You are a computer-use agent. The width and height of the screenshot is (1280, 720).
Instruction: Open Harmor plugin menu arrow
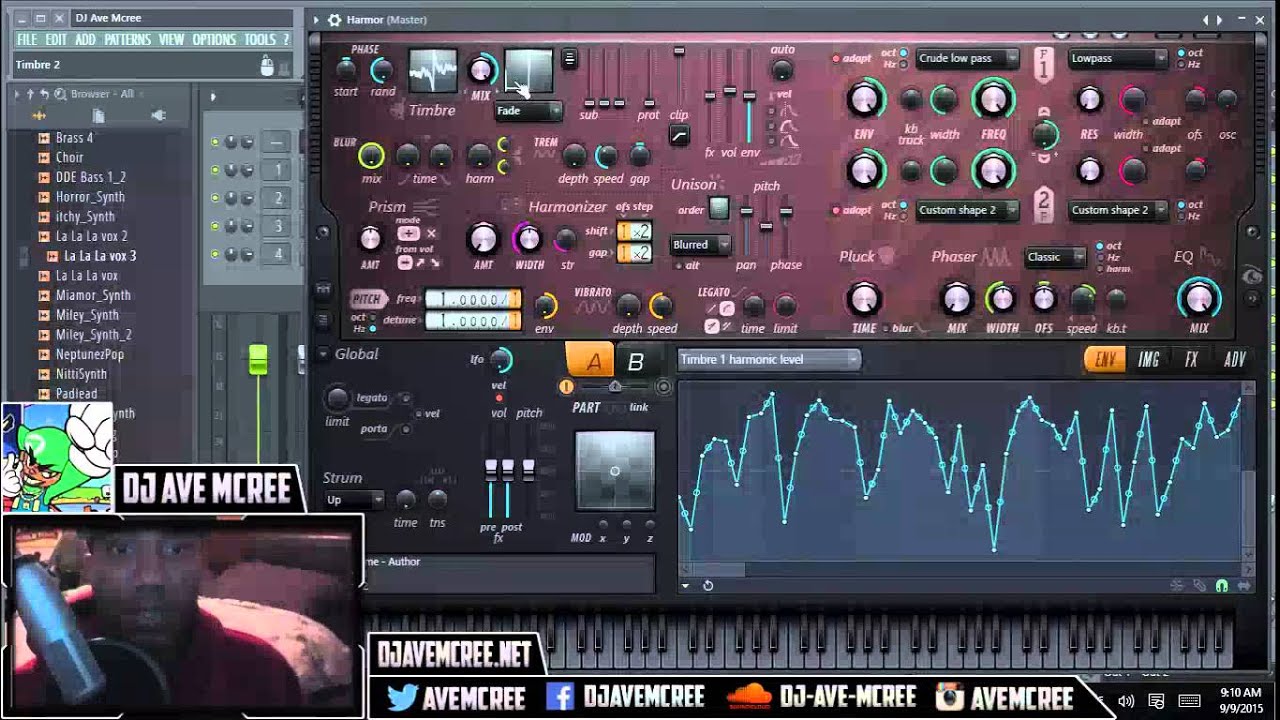click(x=316, y=20)
